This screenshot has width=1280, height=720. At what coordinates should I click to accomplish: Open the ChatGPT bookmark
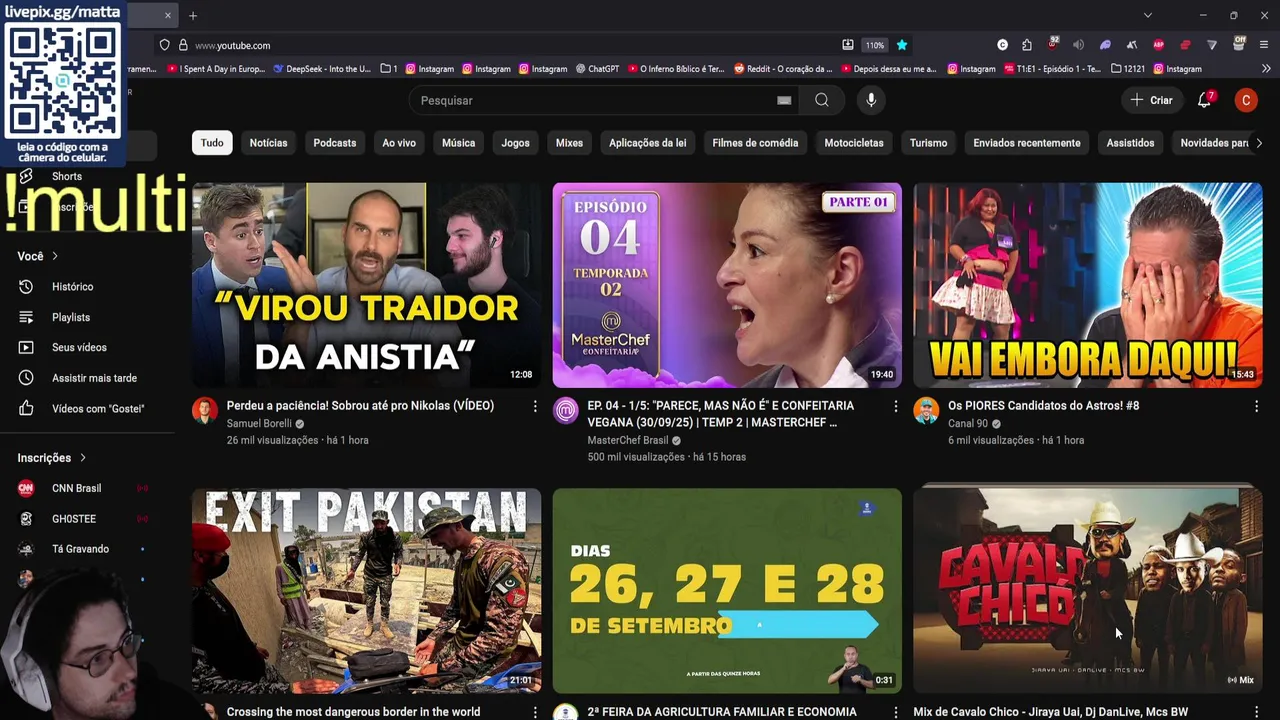(596, 69)
